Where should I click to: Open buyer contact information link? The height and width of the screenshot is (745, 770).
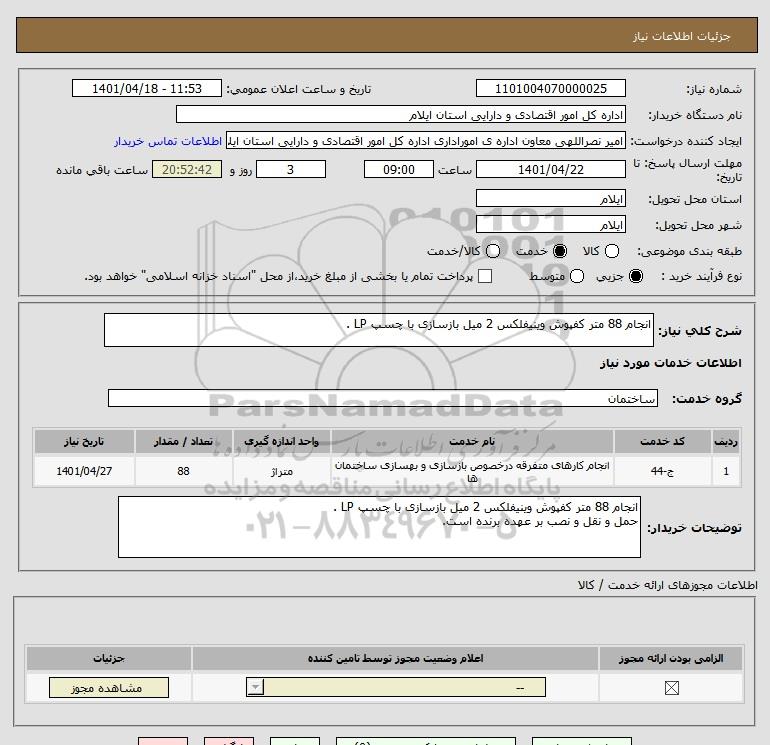(168, 141)
